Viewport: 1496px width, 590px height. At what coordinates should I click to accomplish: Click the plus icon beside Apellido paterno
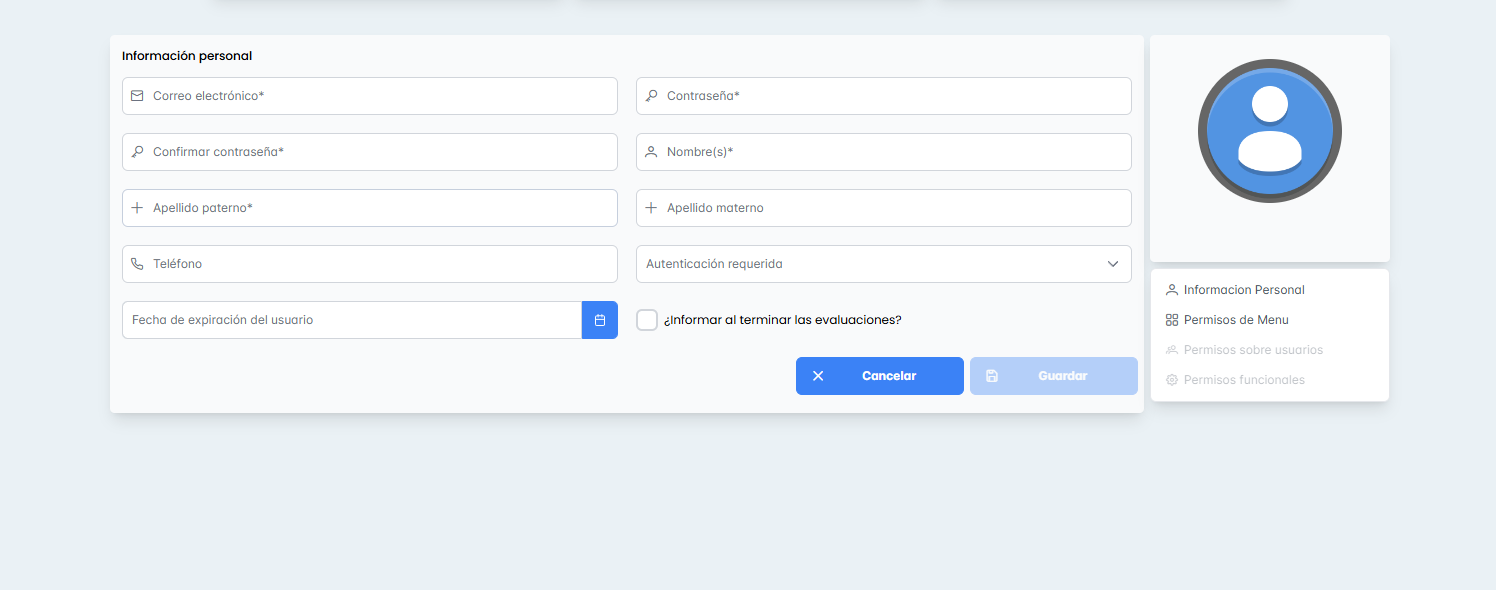(x=137, y=208)
